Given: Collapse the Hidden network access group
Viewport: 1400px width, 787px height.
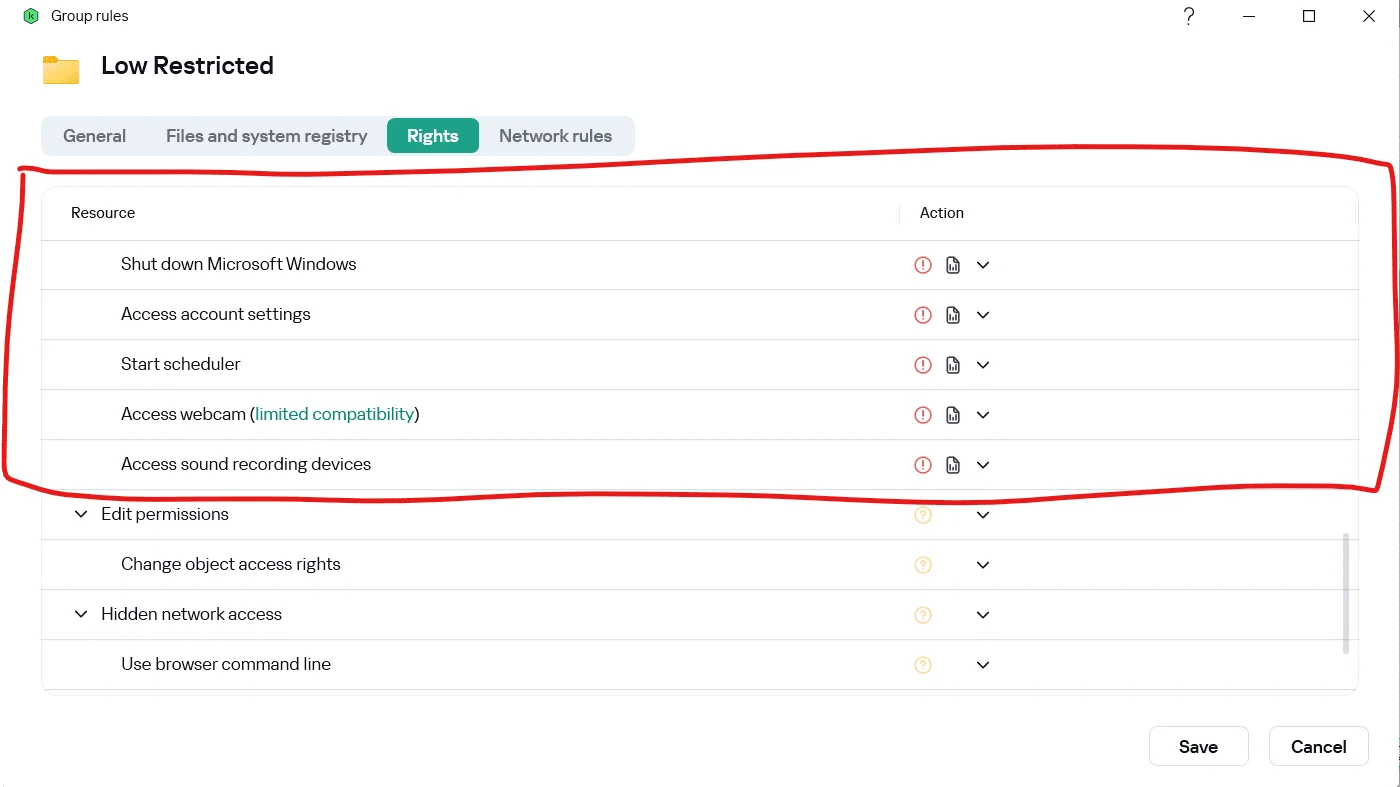Looking at the screenshot, I should 81,614.
